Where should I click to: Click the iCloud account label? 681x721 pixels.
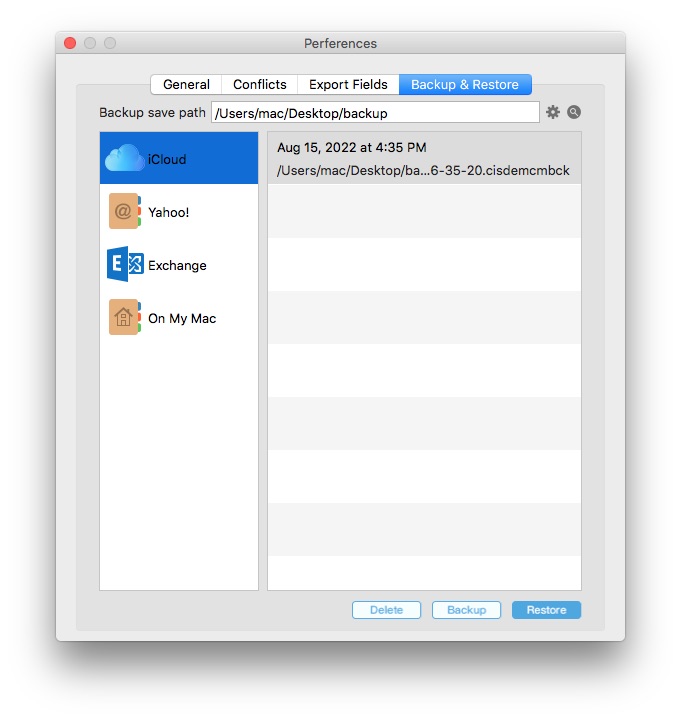click(x=167, y=159)
